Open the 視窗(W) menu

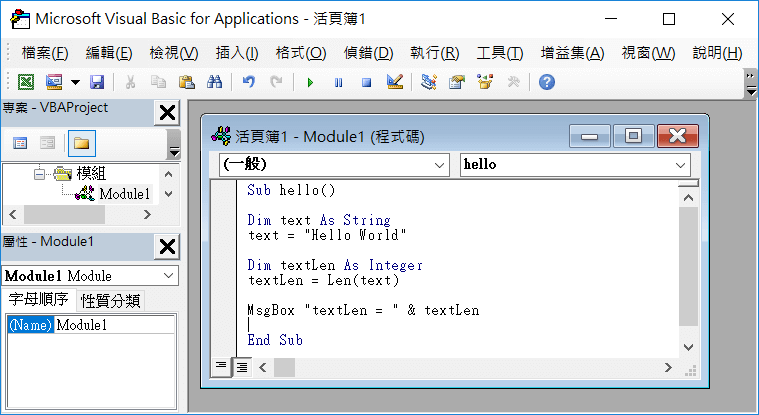click(x=648, y=53)
